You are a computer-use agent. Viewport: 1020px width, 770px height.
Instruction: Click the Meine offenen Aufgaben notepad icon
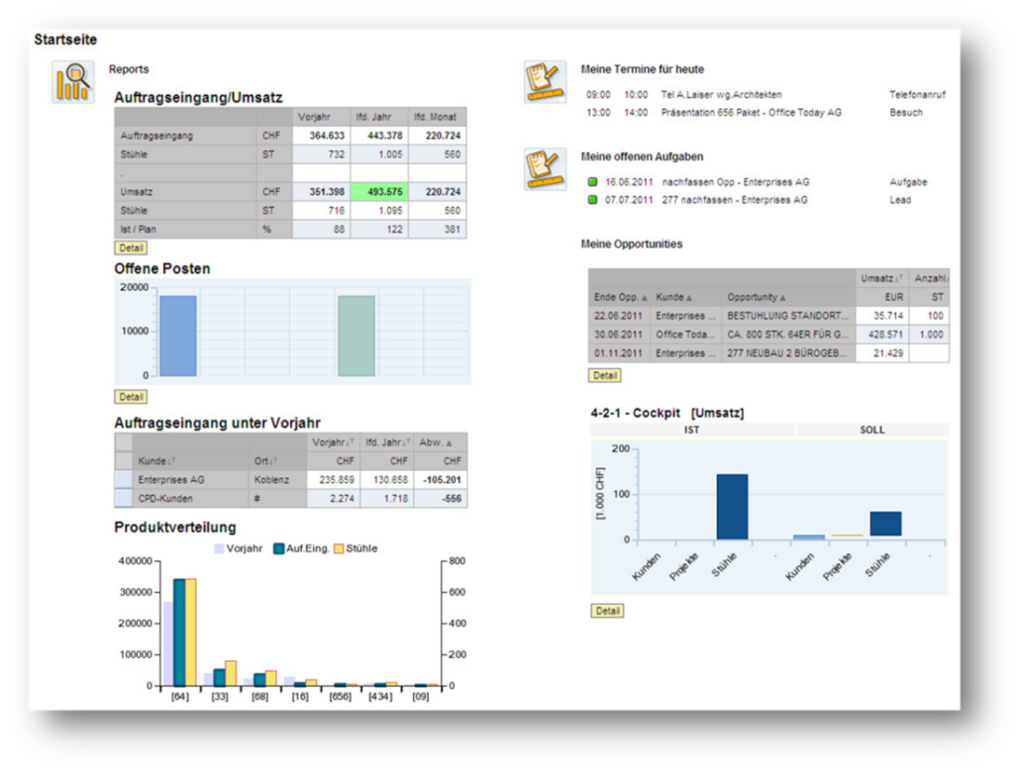coord(545,169)
